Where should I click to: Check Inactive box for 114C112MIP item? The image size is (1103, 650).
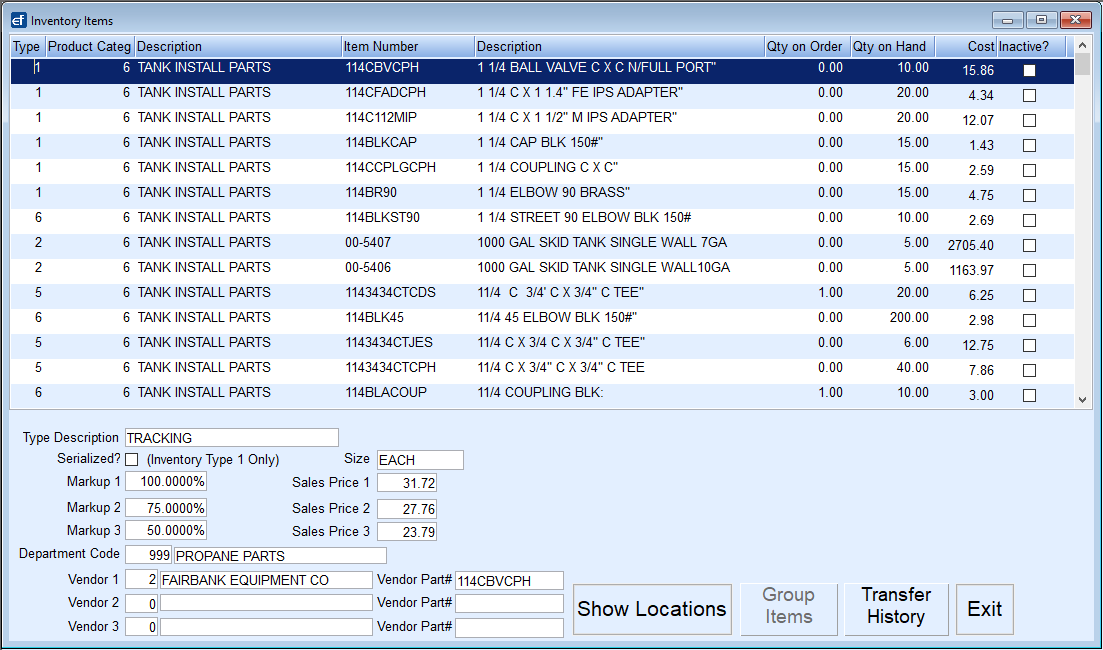pyautogui.click(x=1029, y=120)
